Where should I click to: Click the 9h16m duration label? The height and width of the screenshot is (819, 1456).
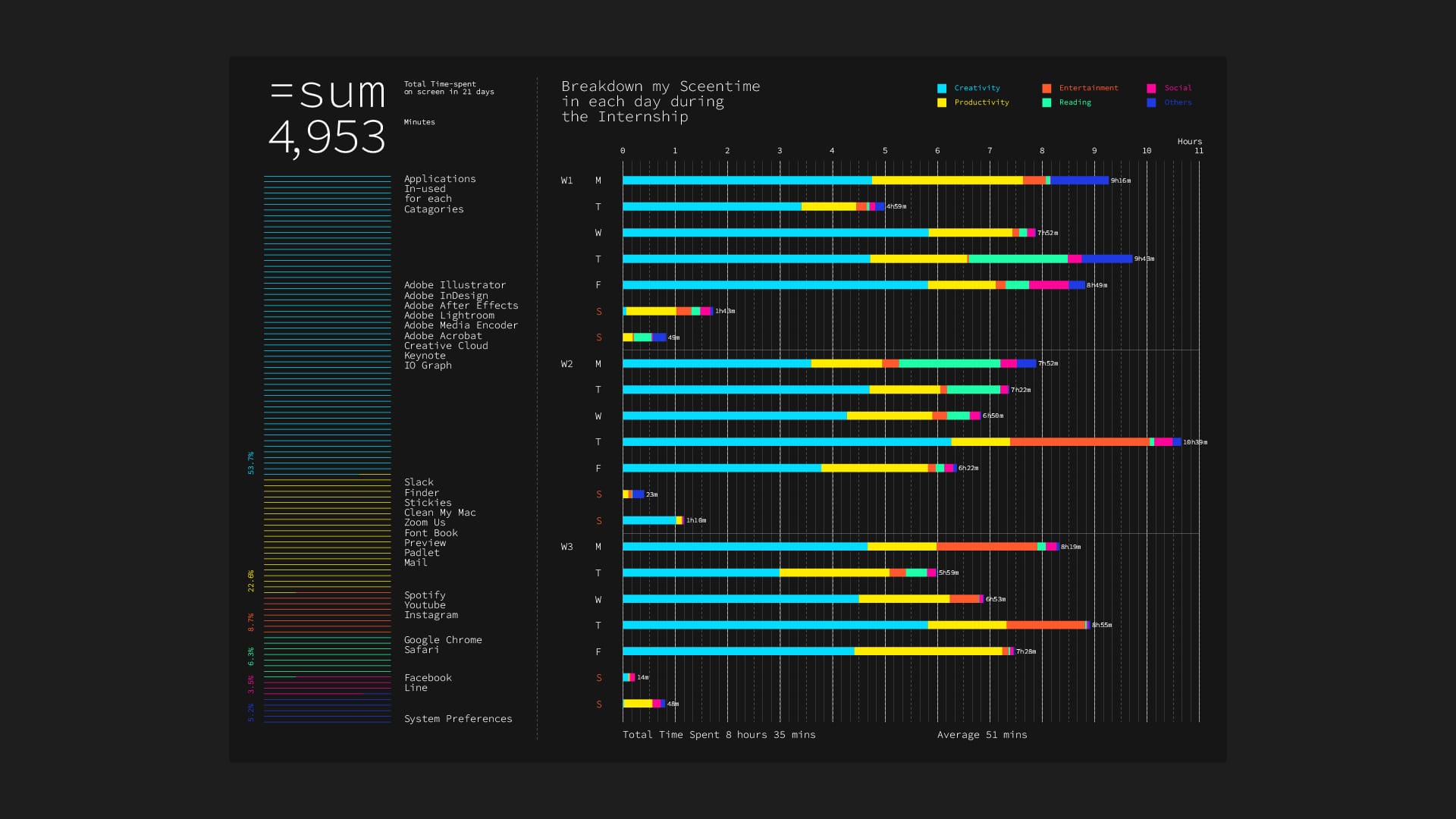coord(1120,180)
